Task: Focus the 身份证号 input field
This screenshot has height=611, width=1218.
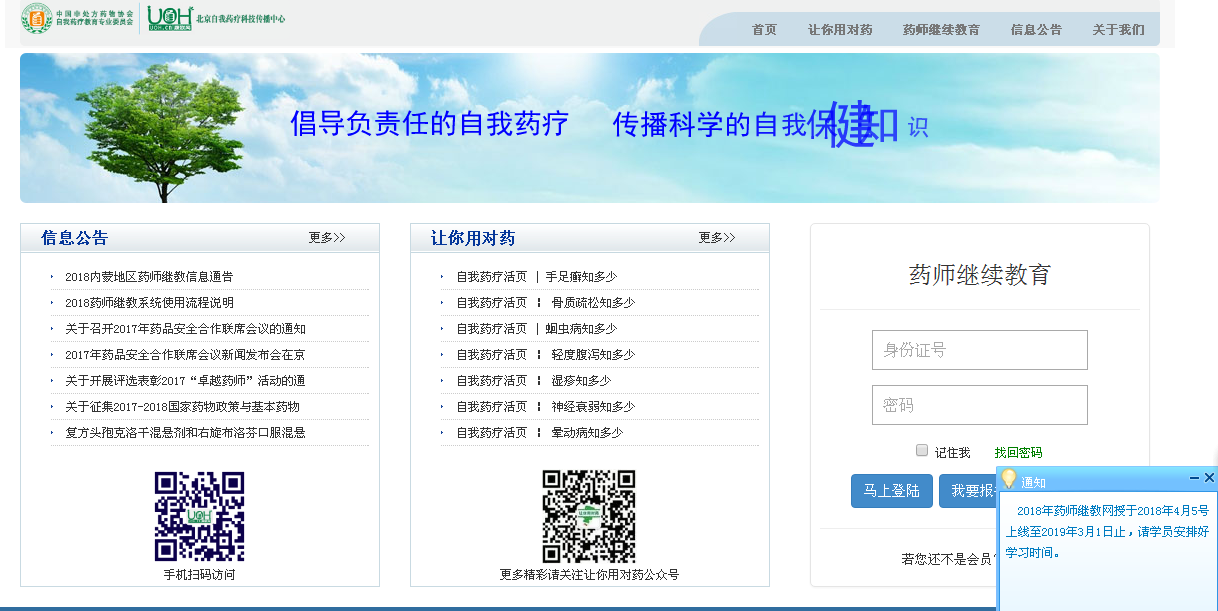Action: click(x=979, y=350)
